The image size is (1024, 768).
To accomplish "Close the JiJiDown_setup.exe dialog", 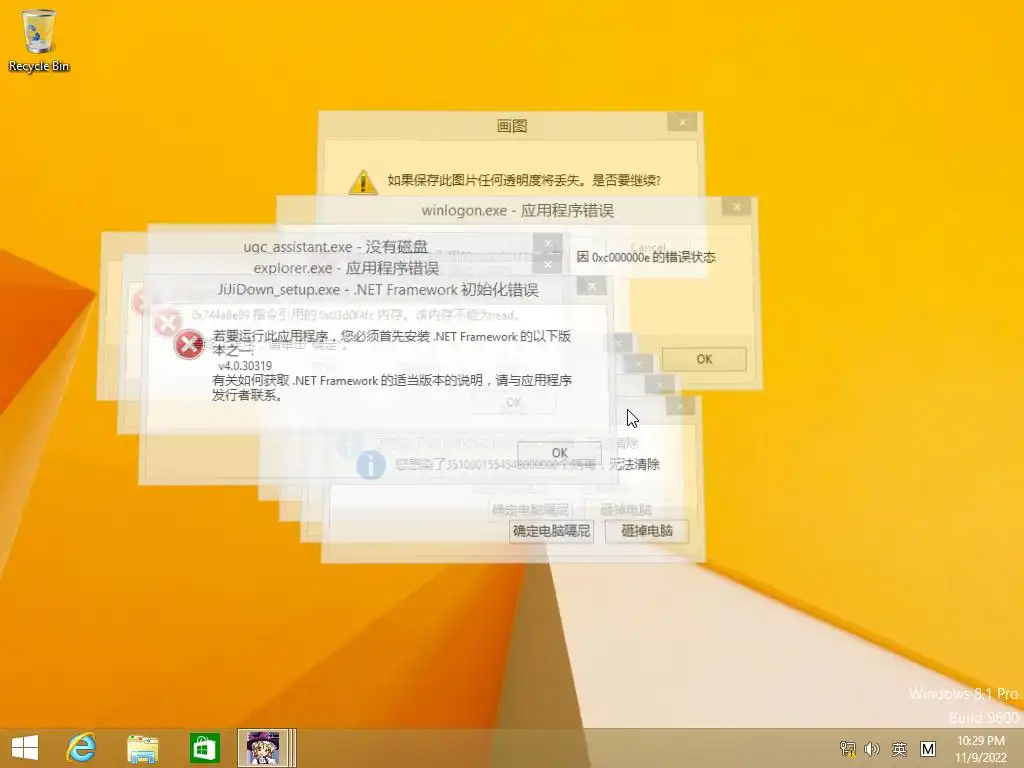I will point(592,285).
